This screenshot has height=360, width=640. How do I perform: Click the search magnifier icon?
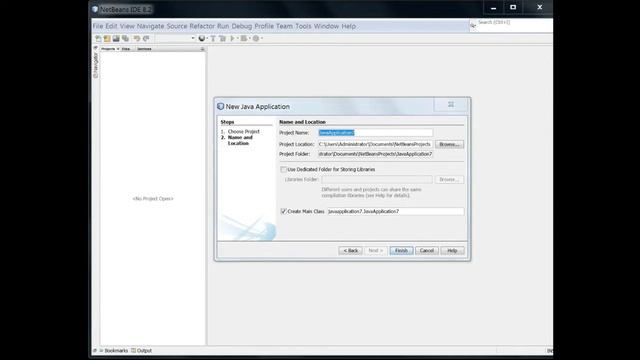(x=473, y=25)
